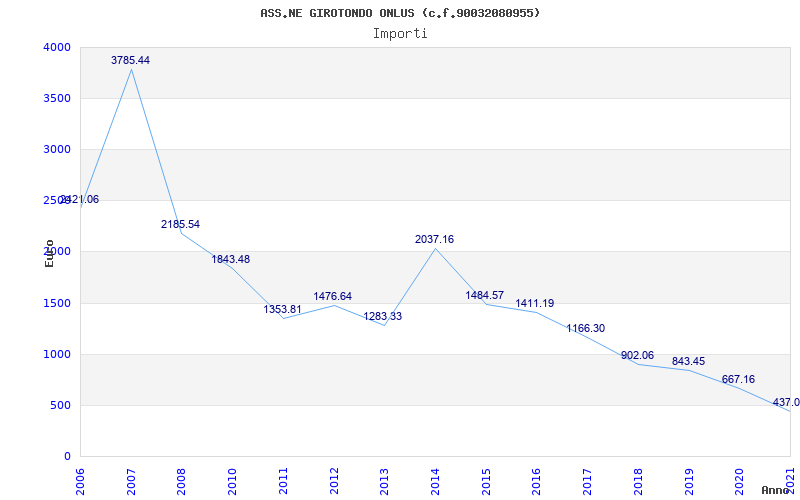
Task: Click the Importi subtitle
Action: (400, 34)
